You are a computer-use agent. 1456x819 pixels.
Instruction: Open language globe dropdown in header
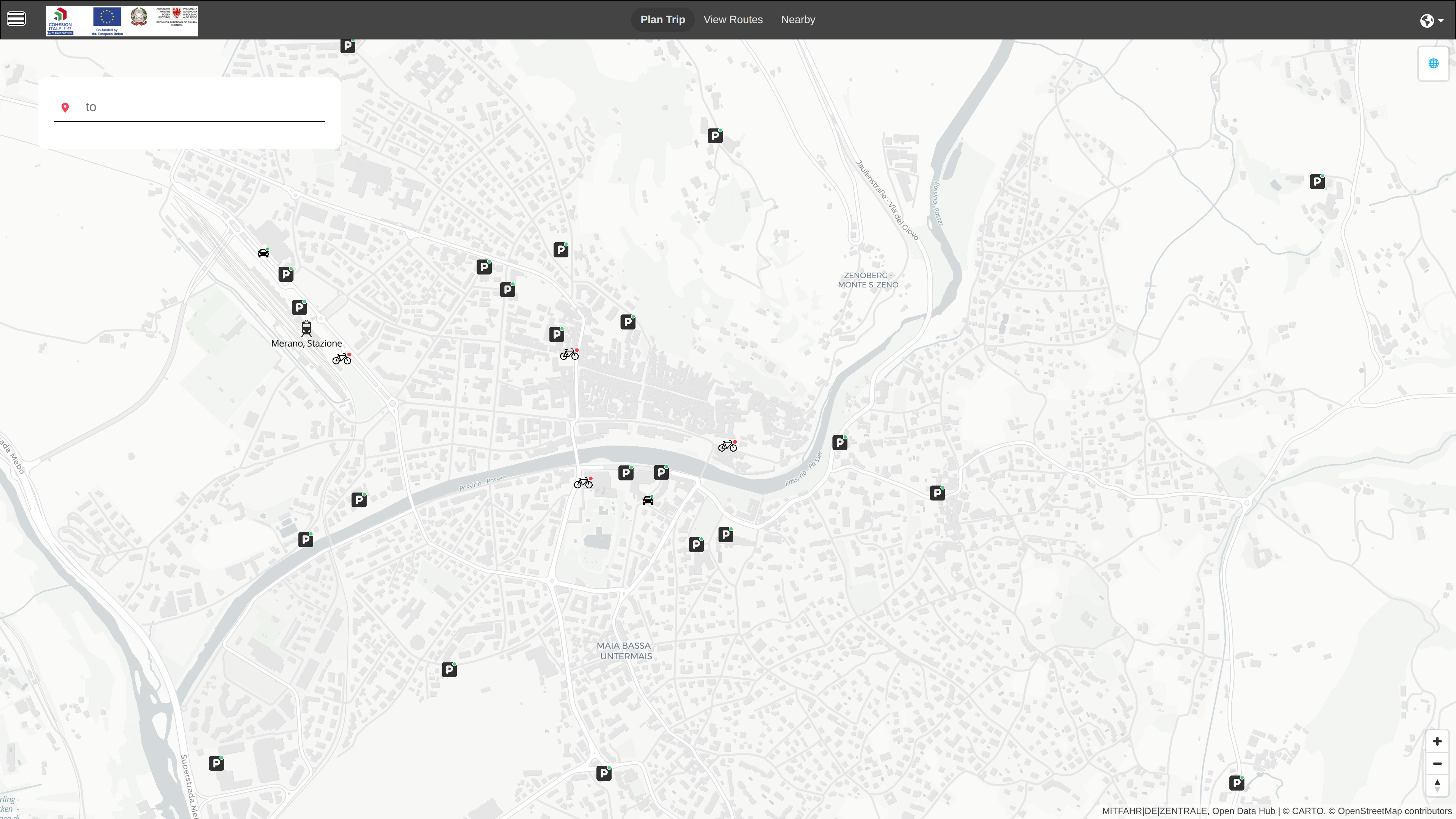(x=1431, y=20)
